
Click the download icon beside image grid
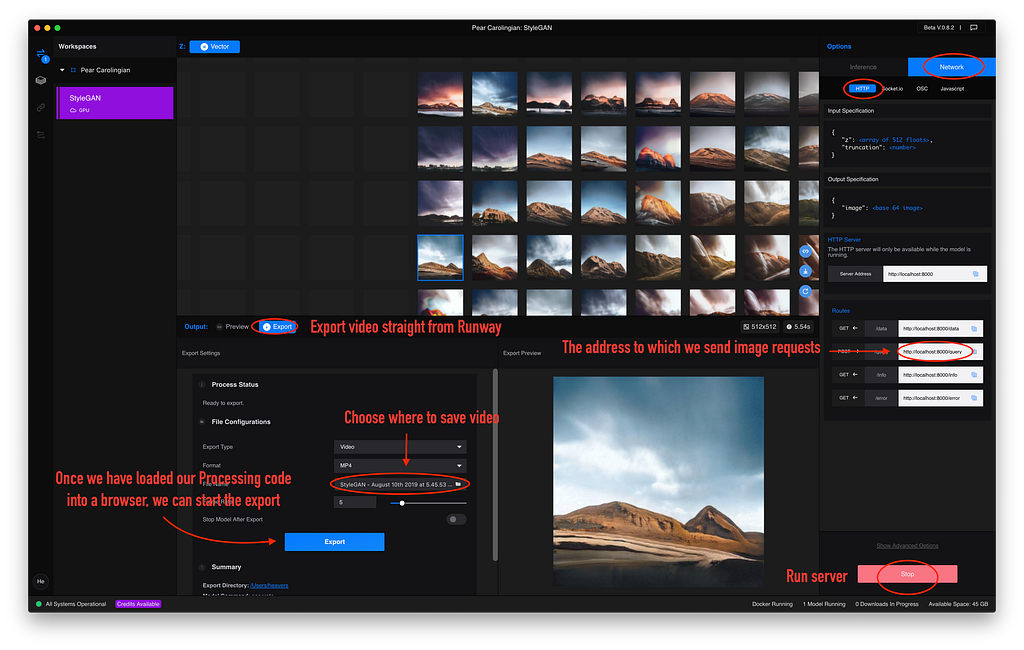pyautogui.click(x=805, y=271)
